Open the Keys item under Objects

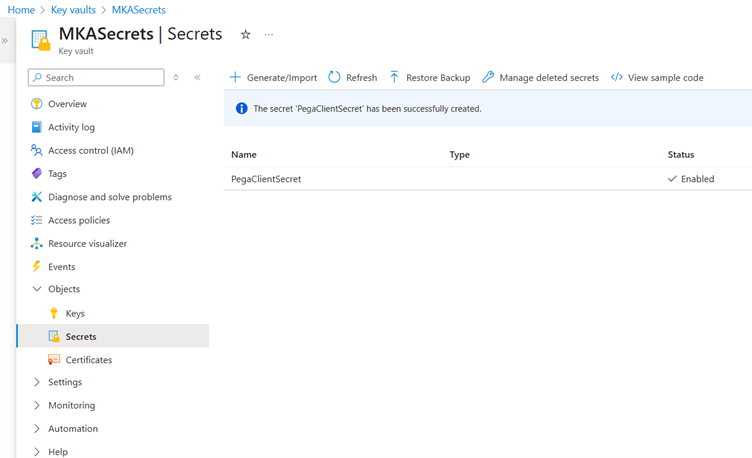click(75, 314)
